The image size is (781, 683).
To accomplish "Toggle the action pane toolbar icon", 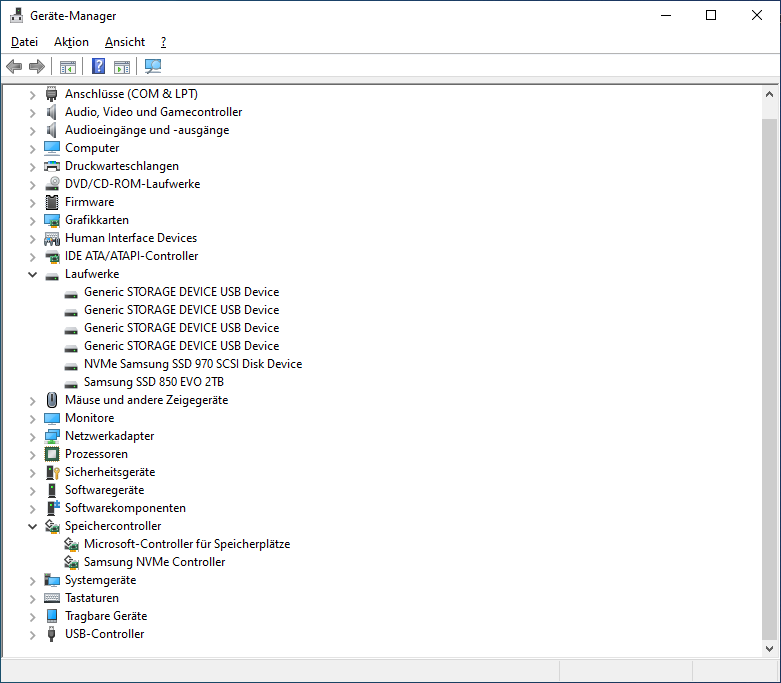I will (122, 66).
